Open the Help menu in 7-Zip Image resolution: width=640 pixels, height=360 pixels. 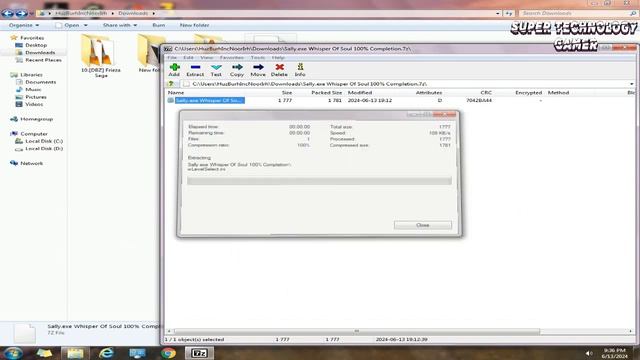click(278, 58)
